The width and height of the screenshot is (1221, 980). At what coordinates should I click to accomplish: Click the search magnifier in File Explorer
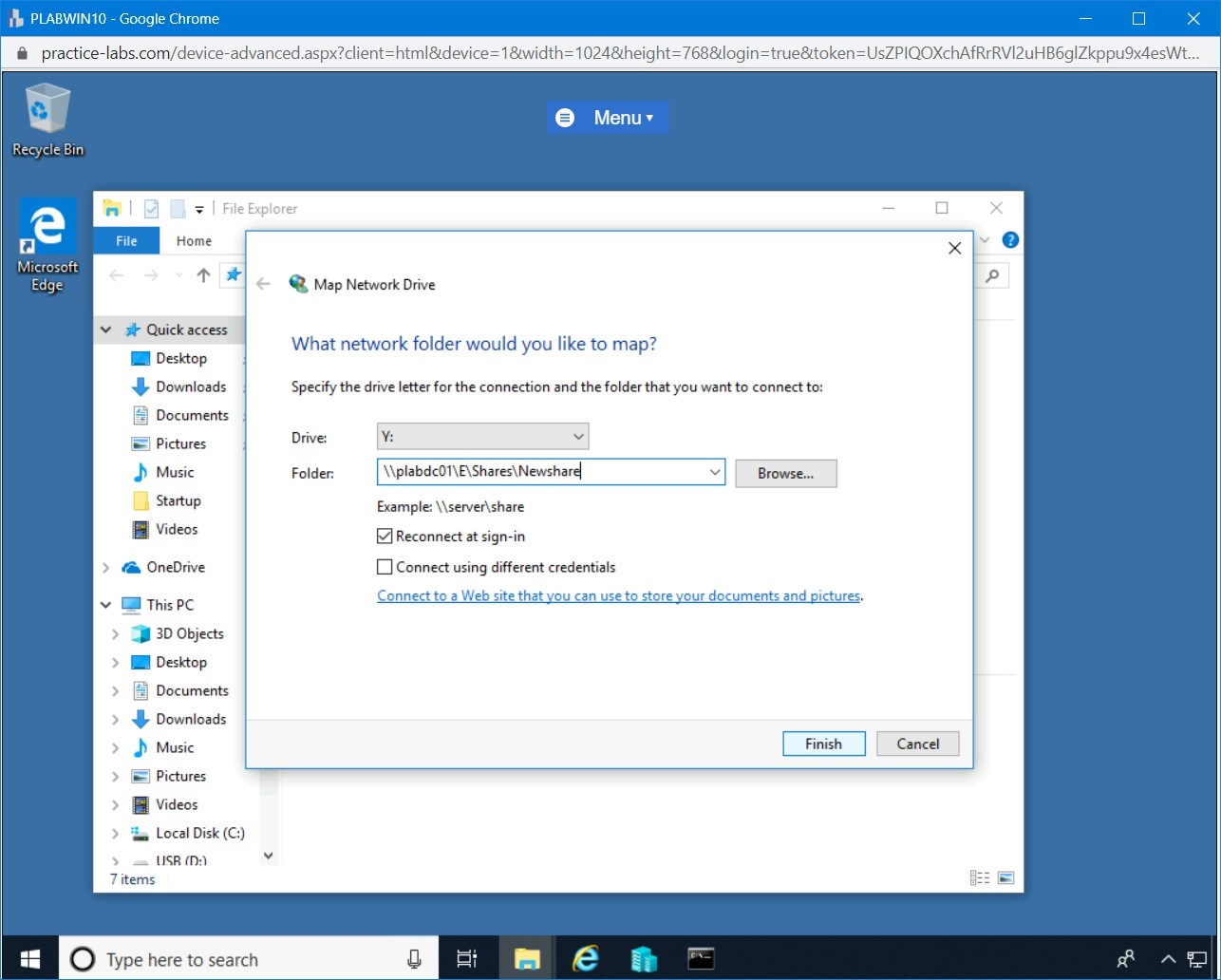point(992,275)
